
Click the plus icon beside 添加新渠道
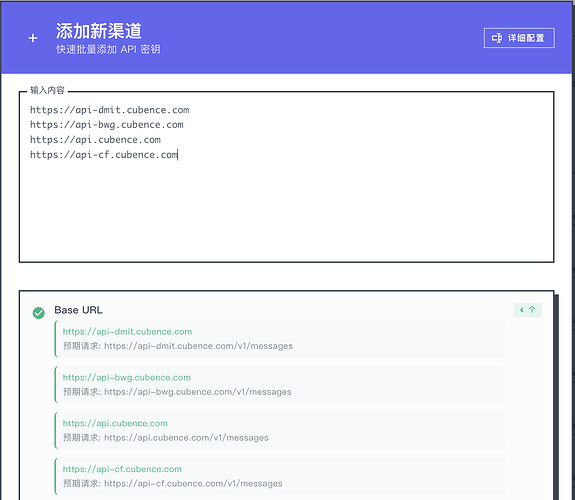coord(33,38)
